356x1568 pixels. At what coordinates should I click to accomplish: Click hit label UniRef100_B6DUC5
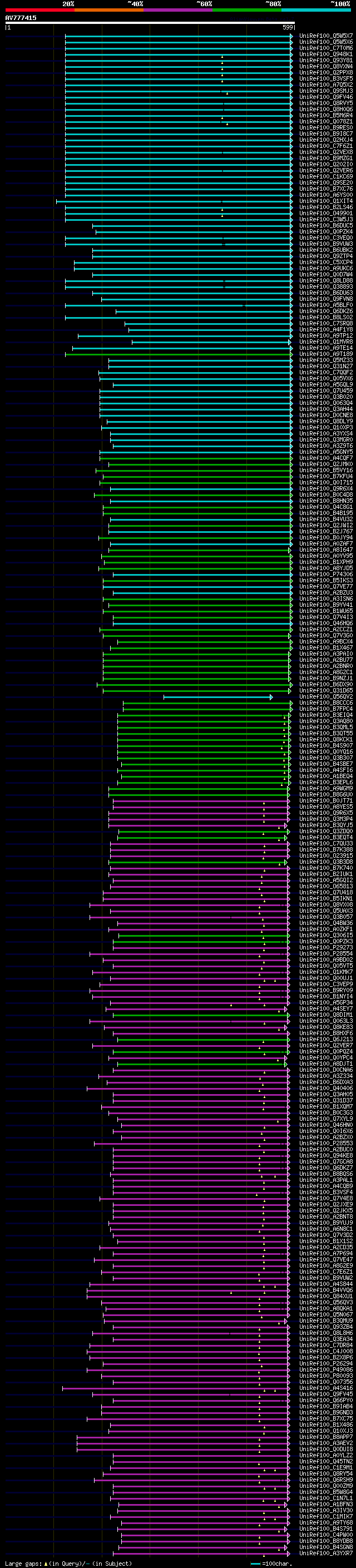coord(326,226)
